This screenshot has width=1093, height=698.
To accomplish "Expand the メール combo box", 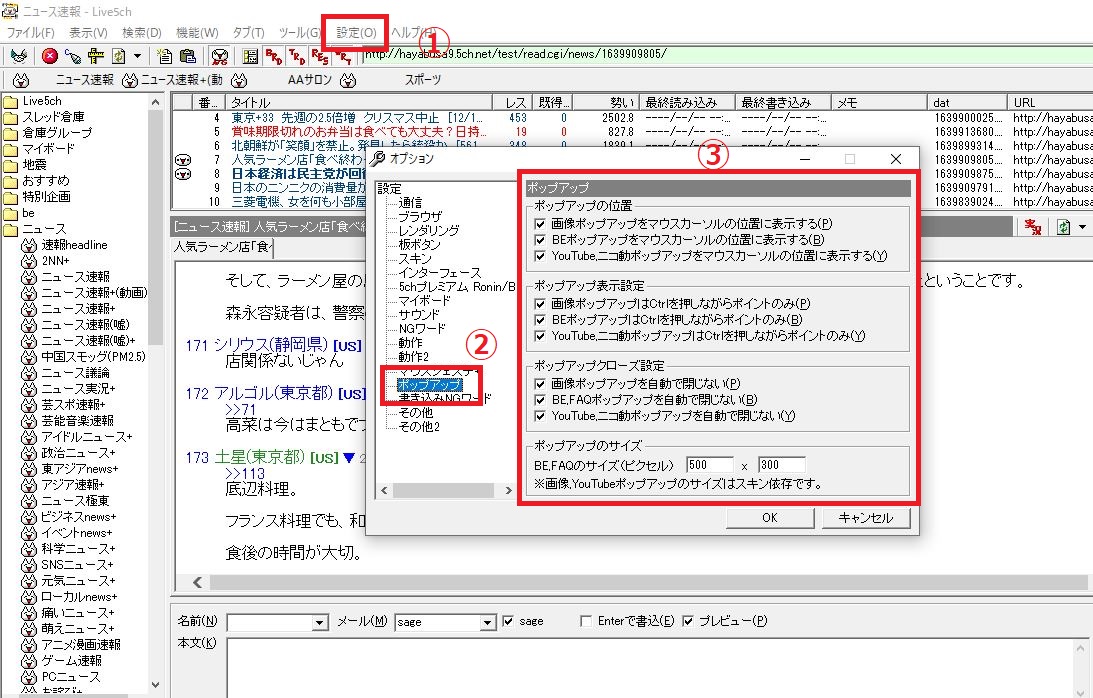I will click(487, 622).
